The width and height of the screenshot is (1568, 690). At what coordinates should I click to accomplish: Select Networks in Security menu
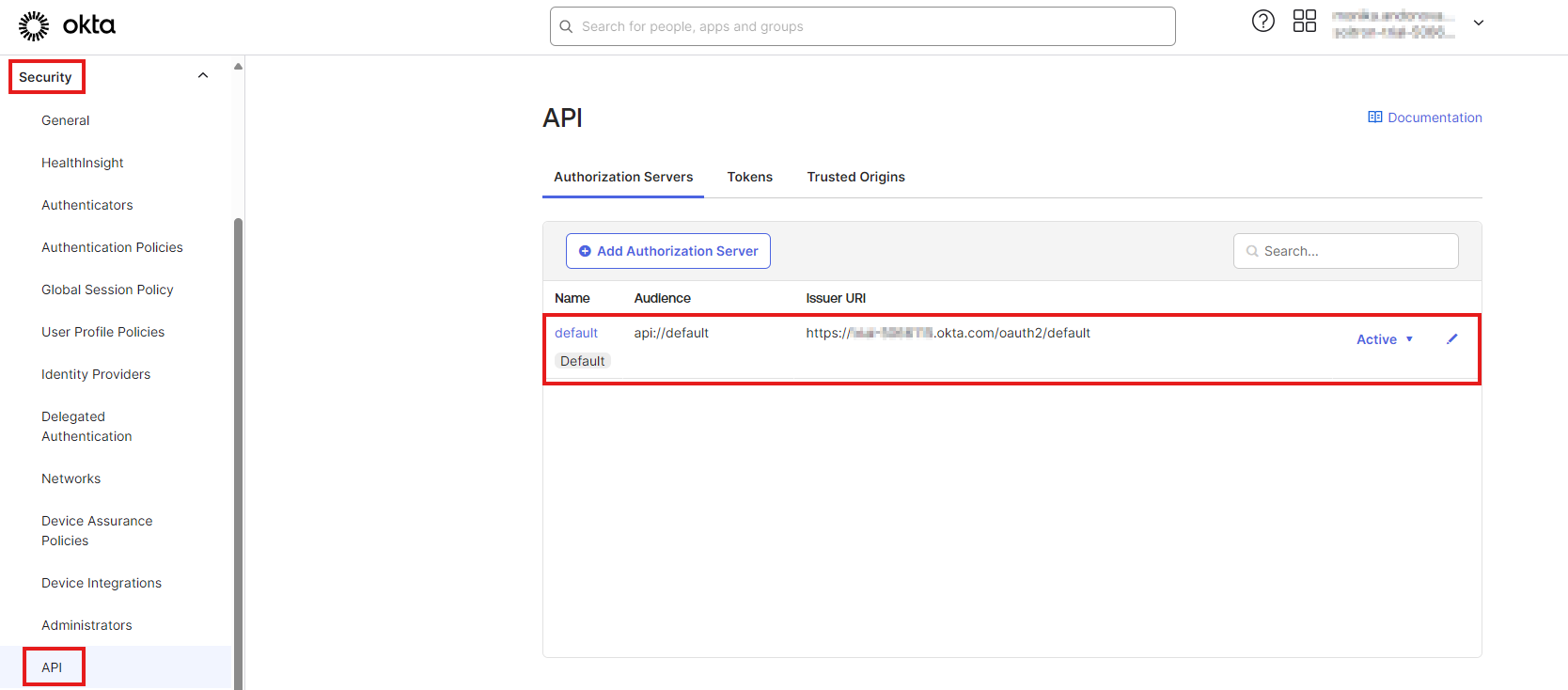click(71, 478)
